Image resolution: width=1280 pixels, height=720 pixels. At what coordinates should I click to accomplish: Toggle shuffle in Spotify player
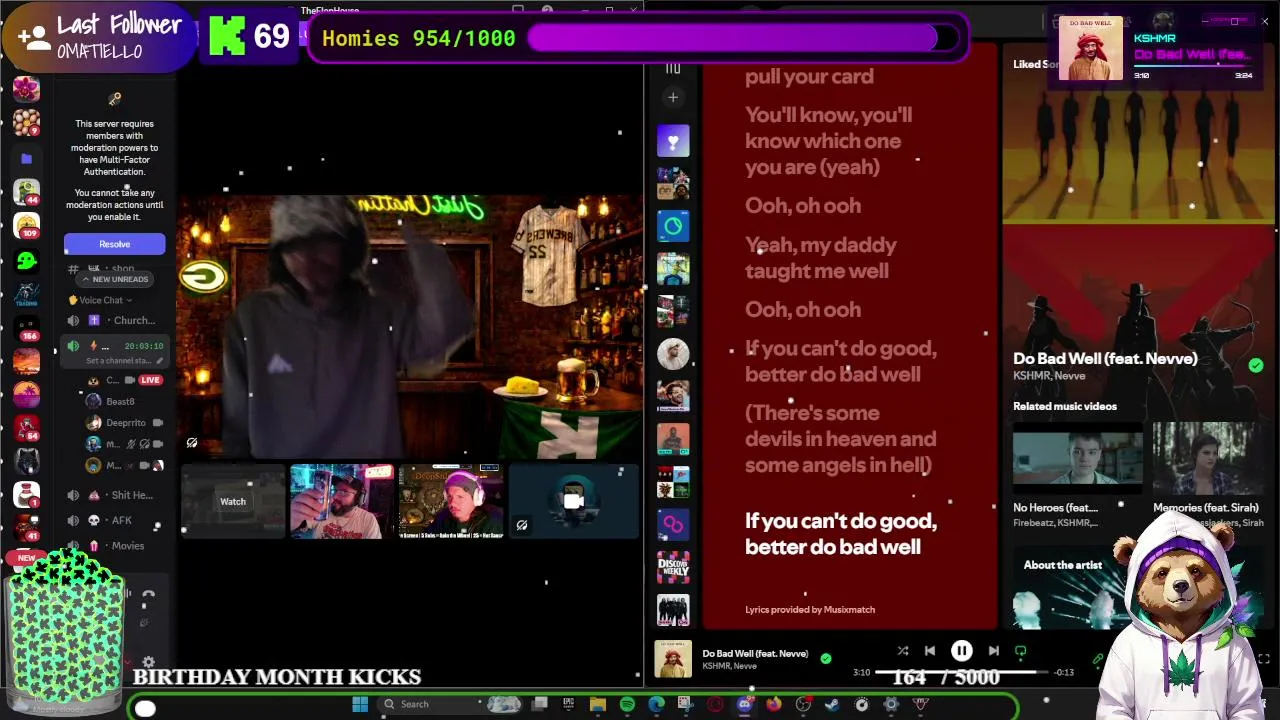902,651
